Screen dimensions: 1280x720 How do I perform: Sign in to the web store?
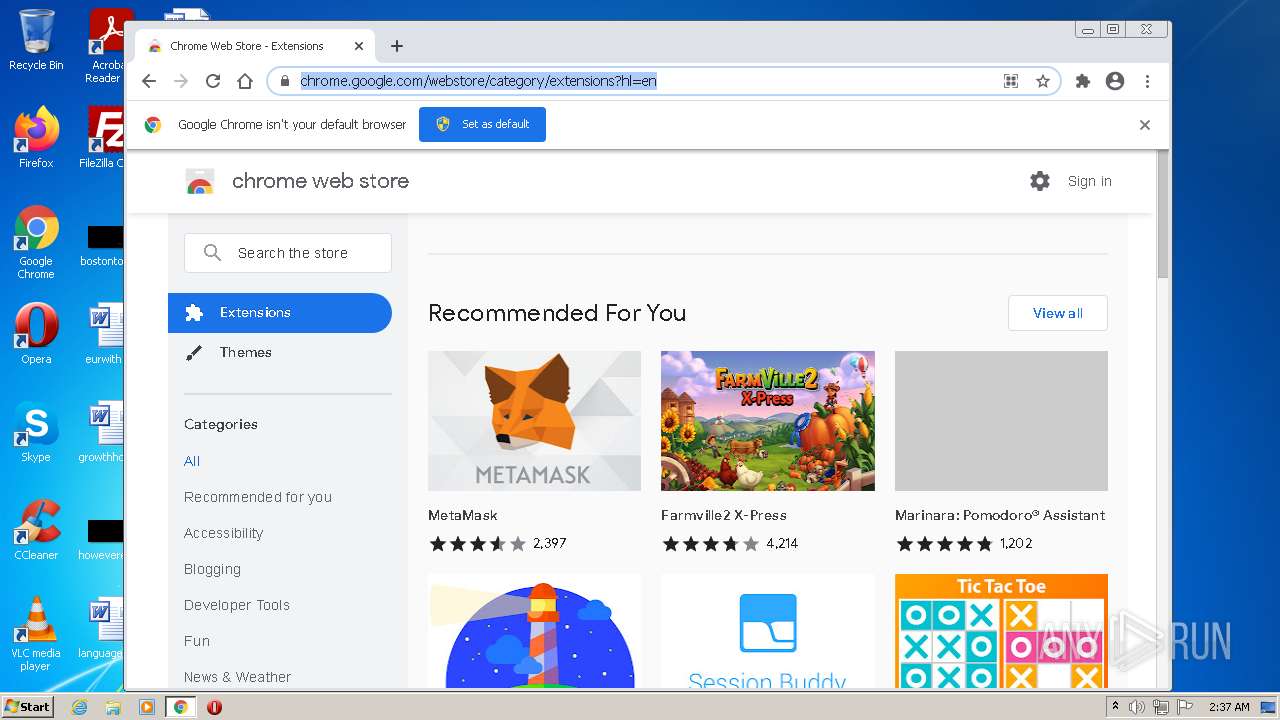tap(1089, 181)
